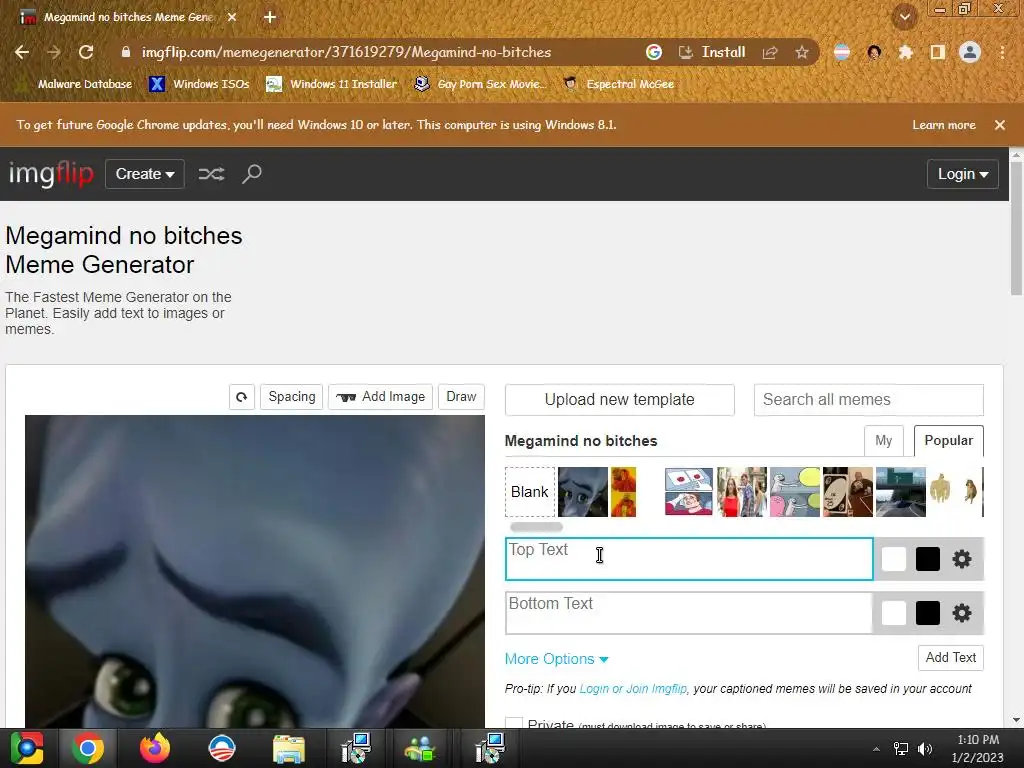Select the Distracted Boyfriend template thumbnail

pos(742,492)
